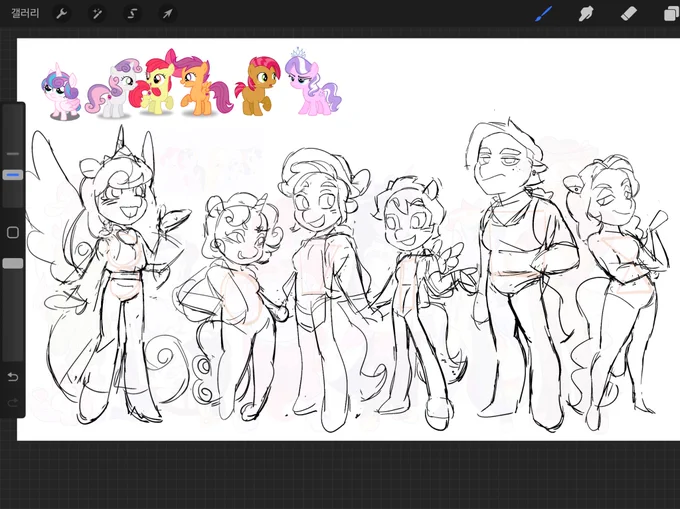This screenshot has height=509, width=680.
Task: Tap the square modify button on sidebar
Action: [13, 232]
